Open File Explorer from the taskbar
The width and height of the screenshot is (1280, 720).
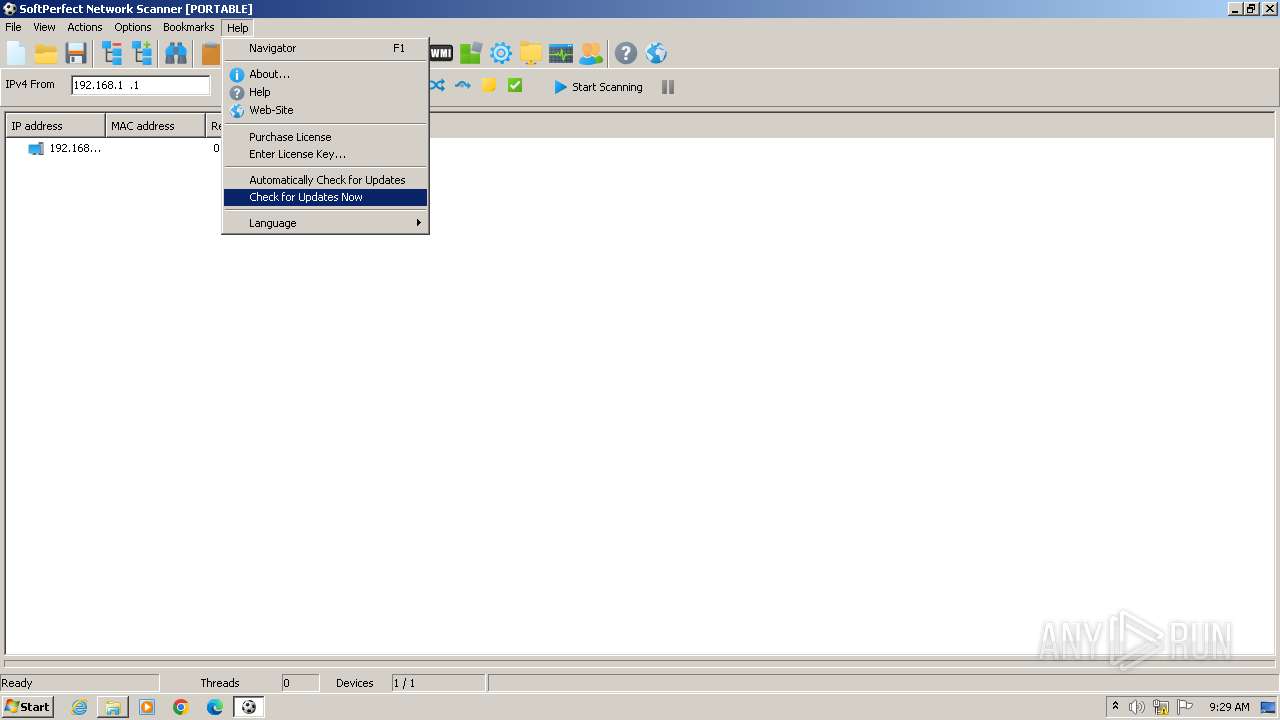point(113,707)
